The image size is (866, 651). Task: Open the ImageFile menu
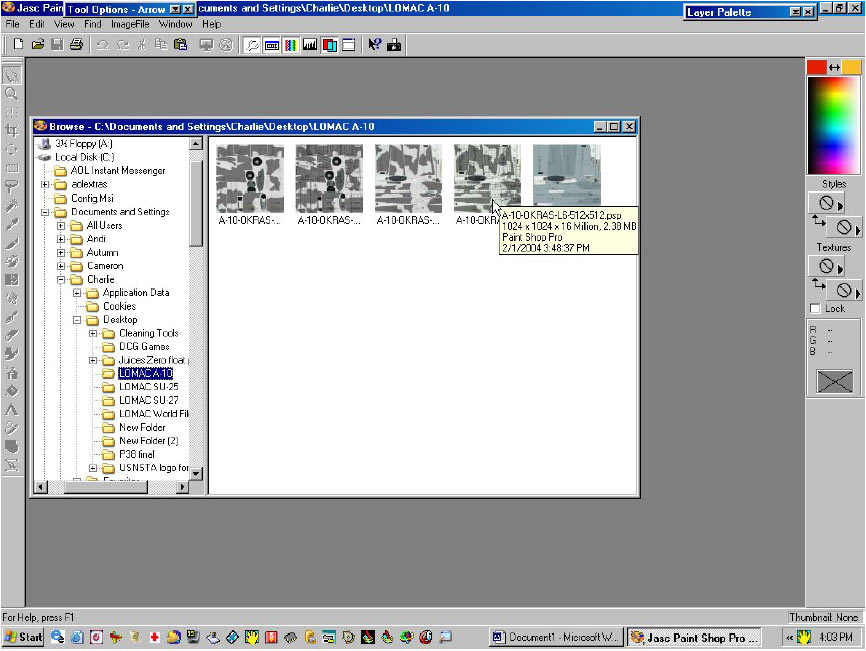(x=130, y=24)
